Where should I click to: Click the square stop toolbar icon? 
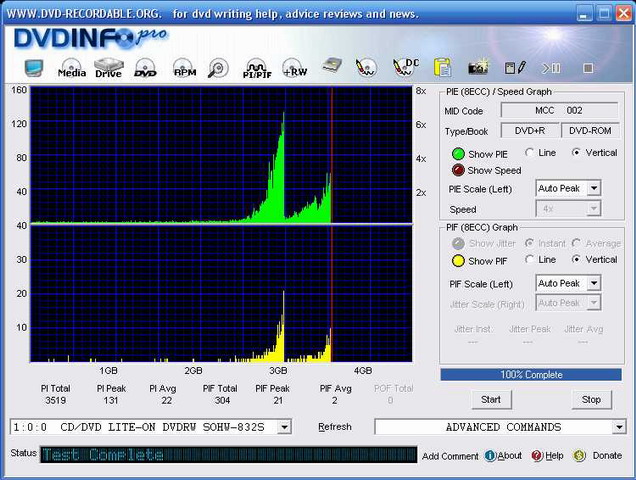(x=588, y=68)
